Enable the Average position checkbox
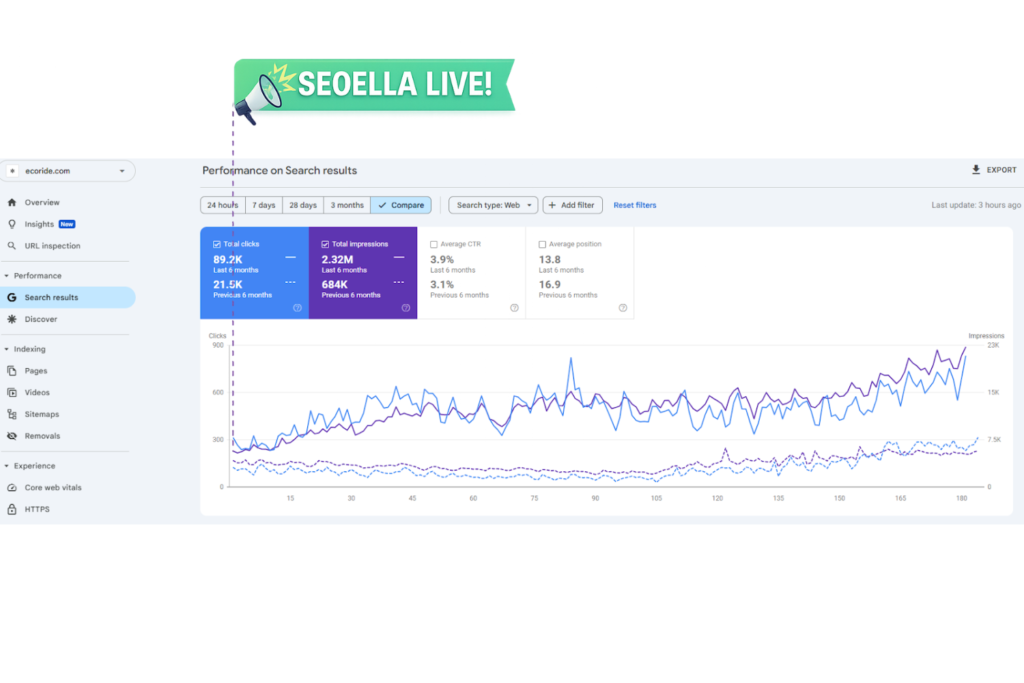Viewport: 1024px width, 683px height. click(542, 244)
